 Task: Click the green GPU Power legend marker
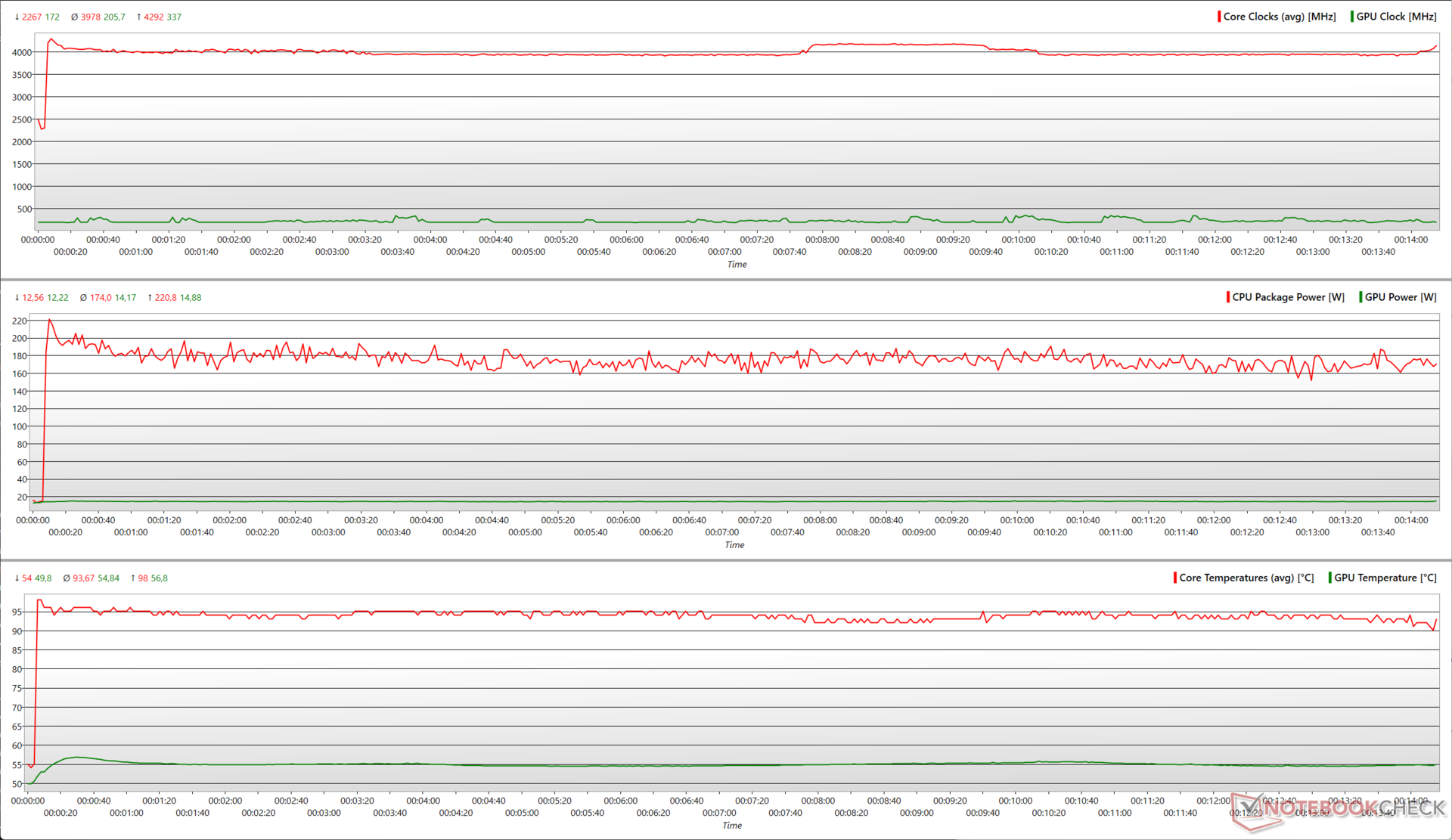pos(1360,297)
